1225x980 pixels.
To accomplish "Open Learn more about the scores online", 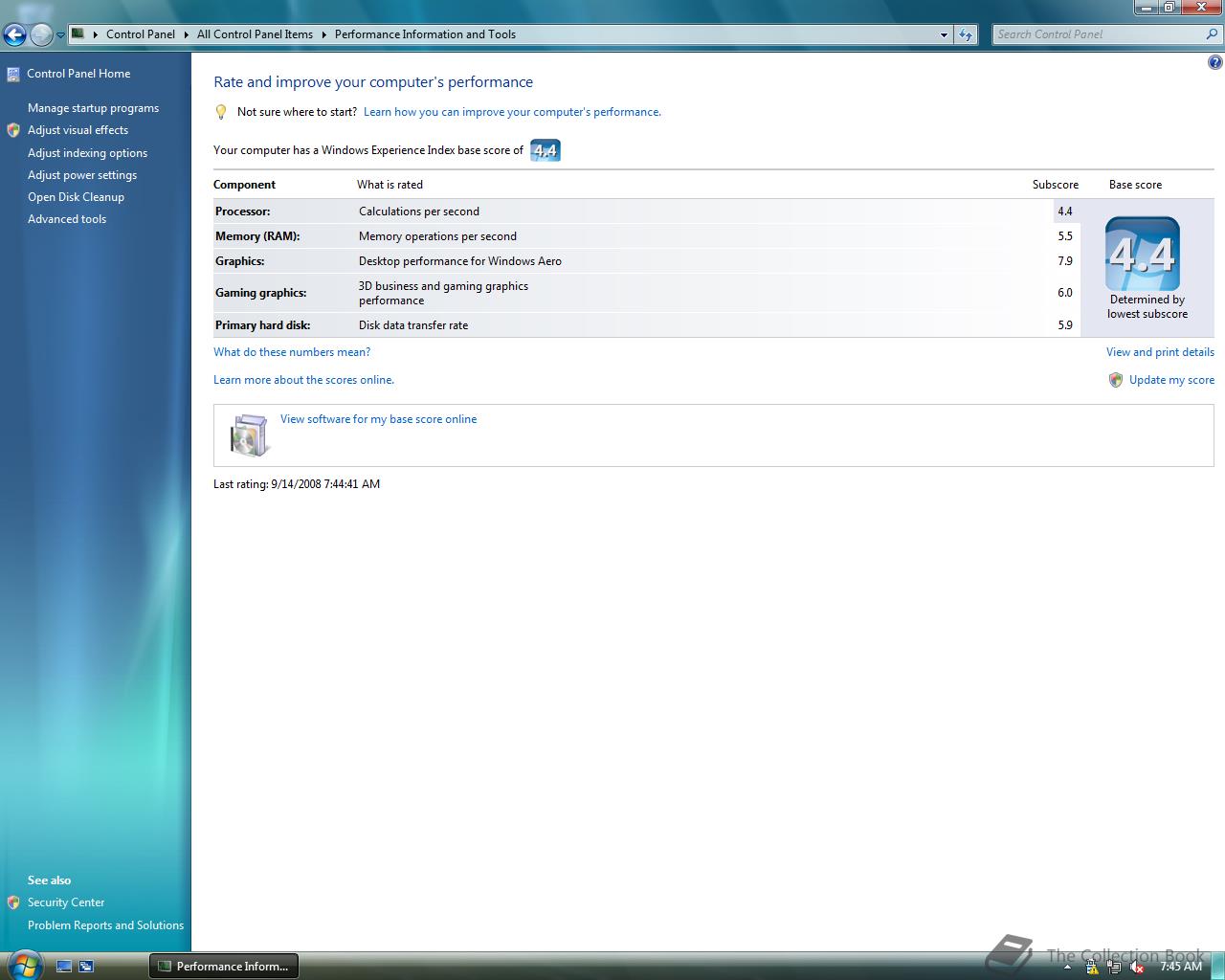I will pyautogui.click(x=303, y=380).
